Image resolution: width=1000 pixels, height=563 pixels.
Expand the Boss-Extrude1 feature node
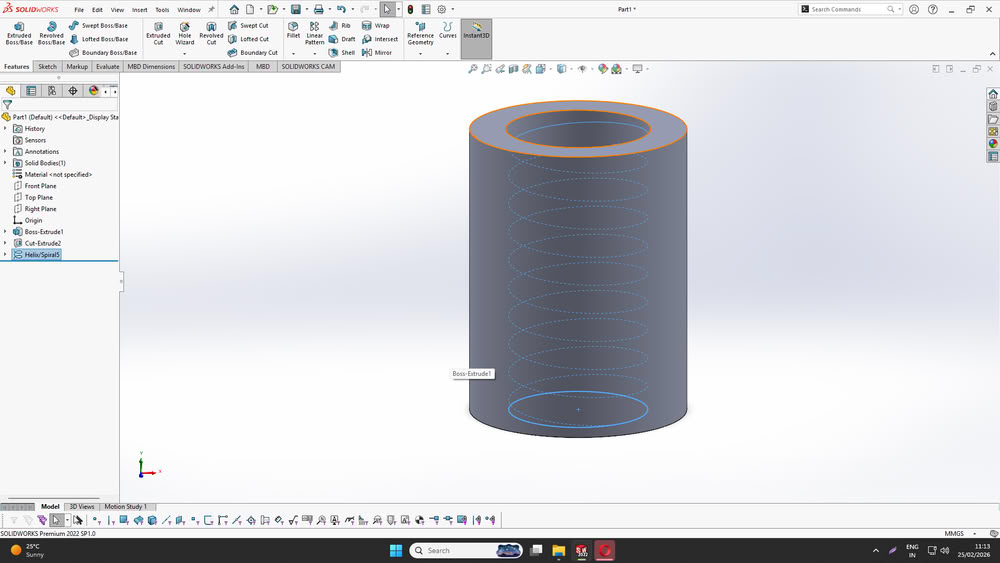[5, 232]
